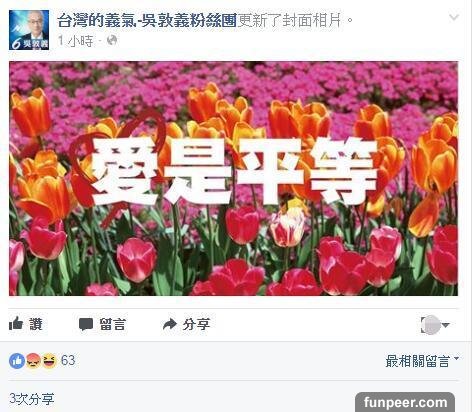475x412 pixels.
Task: Open the 台灣的義氣-吳敦義粉絲團 page link
Action: tap(147, 20)
